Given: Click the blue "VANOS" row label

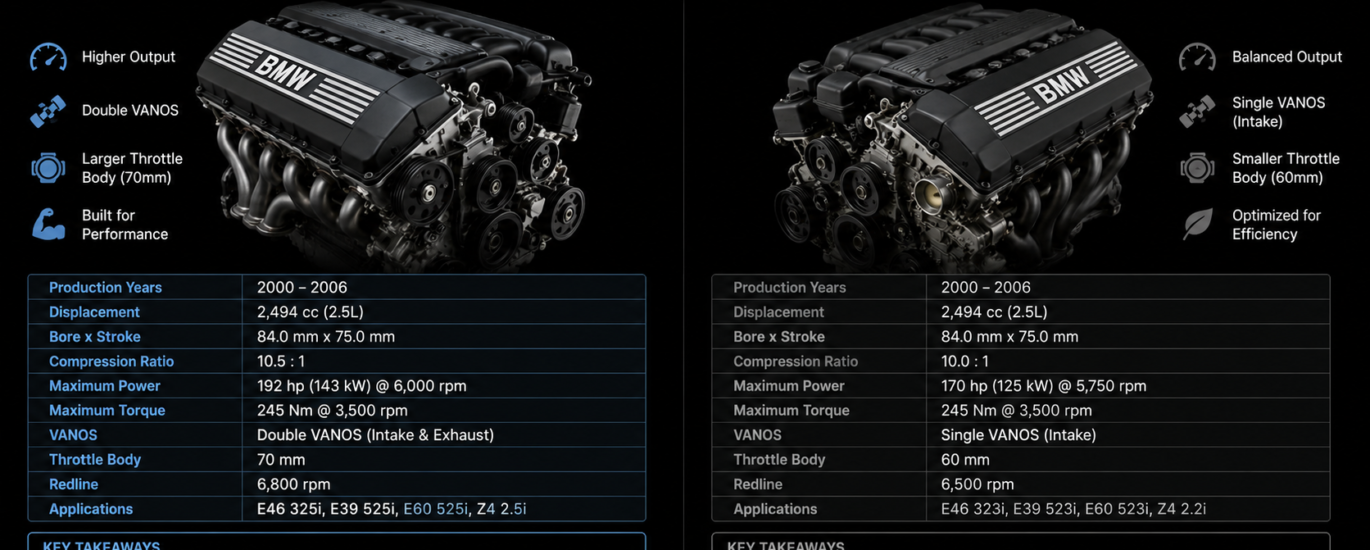Looking at the screenshot, I should click(x=73, y=435).
